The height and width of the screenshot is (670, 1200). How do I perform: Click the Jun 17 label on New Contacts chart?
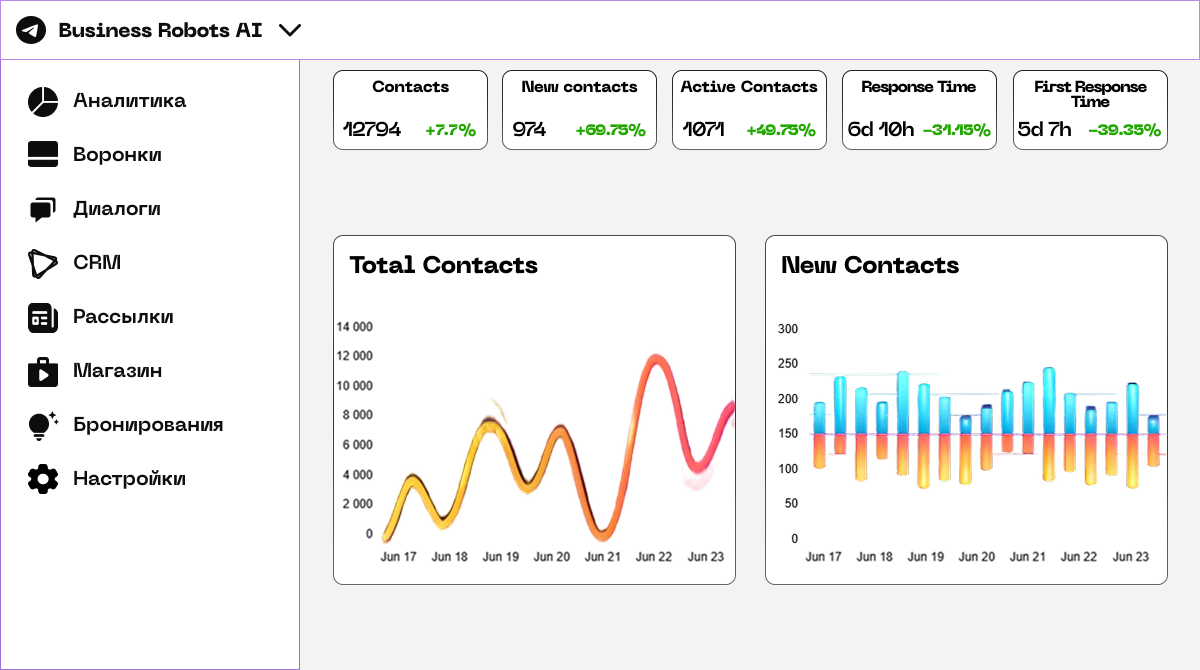[823, 557]
